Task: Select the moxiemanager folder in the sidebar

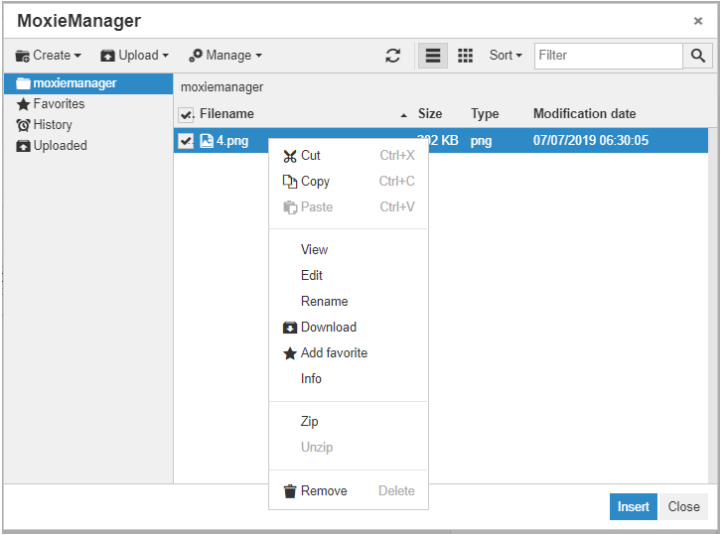Action: pyautogui.click(x=88, y=83)
